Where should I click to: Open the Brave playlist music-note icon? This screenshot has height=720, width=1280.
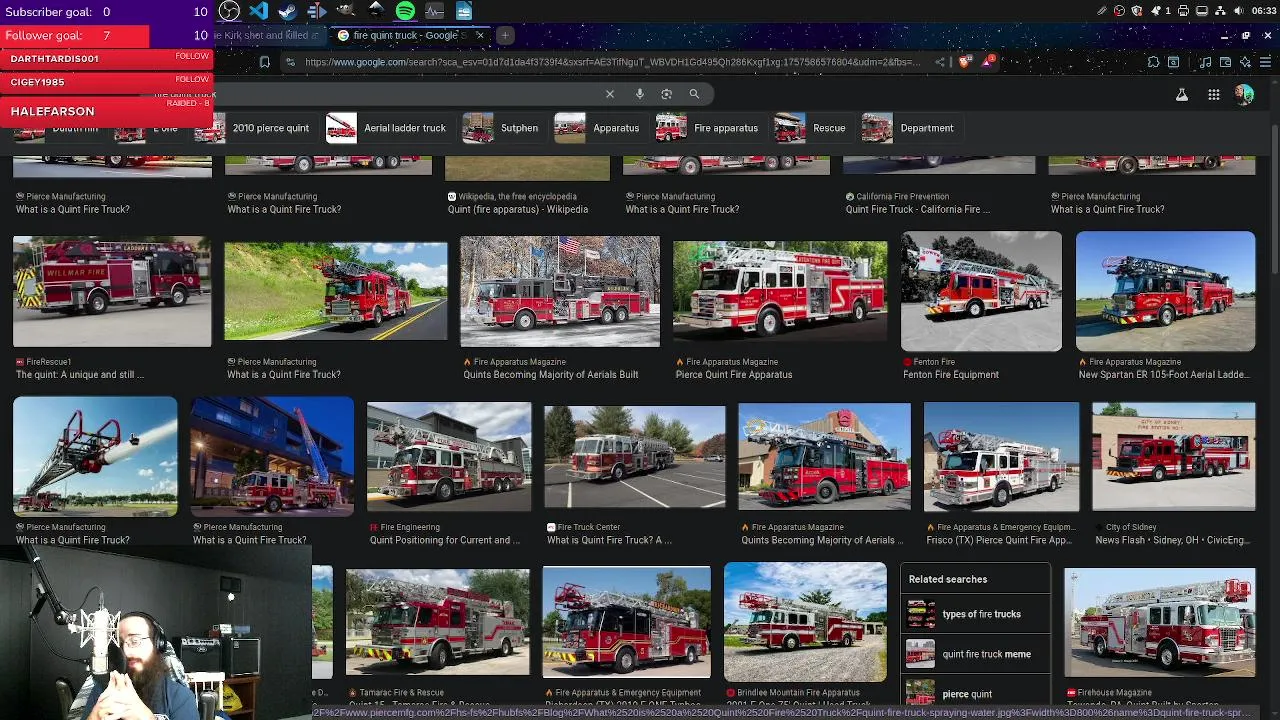(1205, 62)
